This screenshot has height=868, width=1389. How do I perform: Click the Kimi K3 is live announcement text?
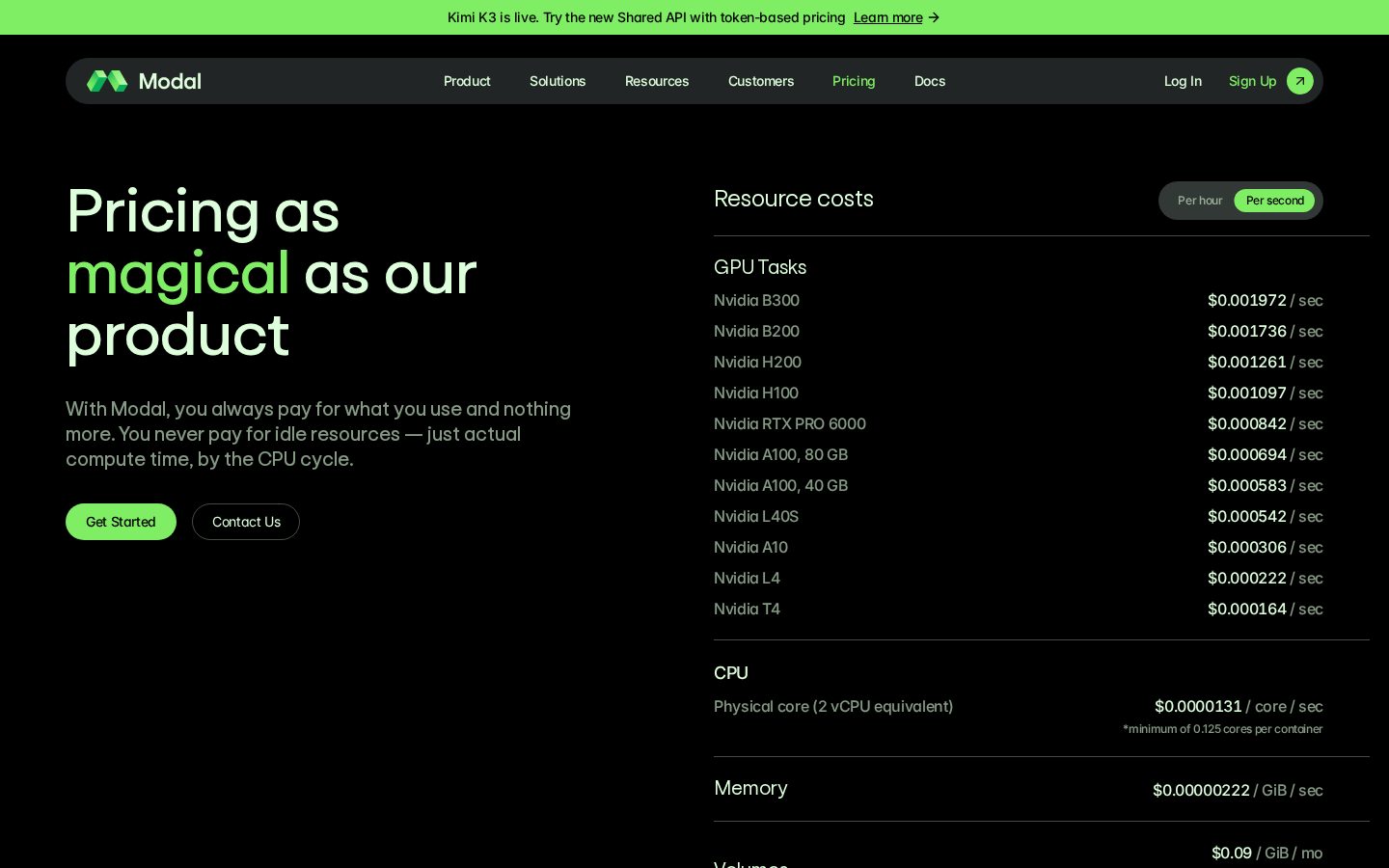646,17
